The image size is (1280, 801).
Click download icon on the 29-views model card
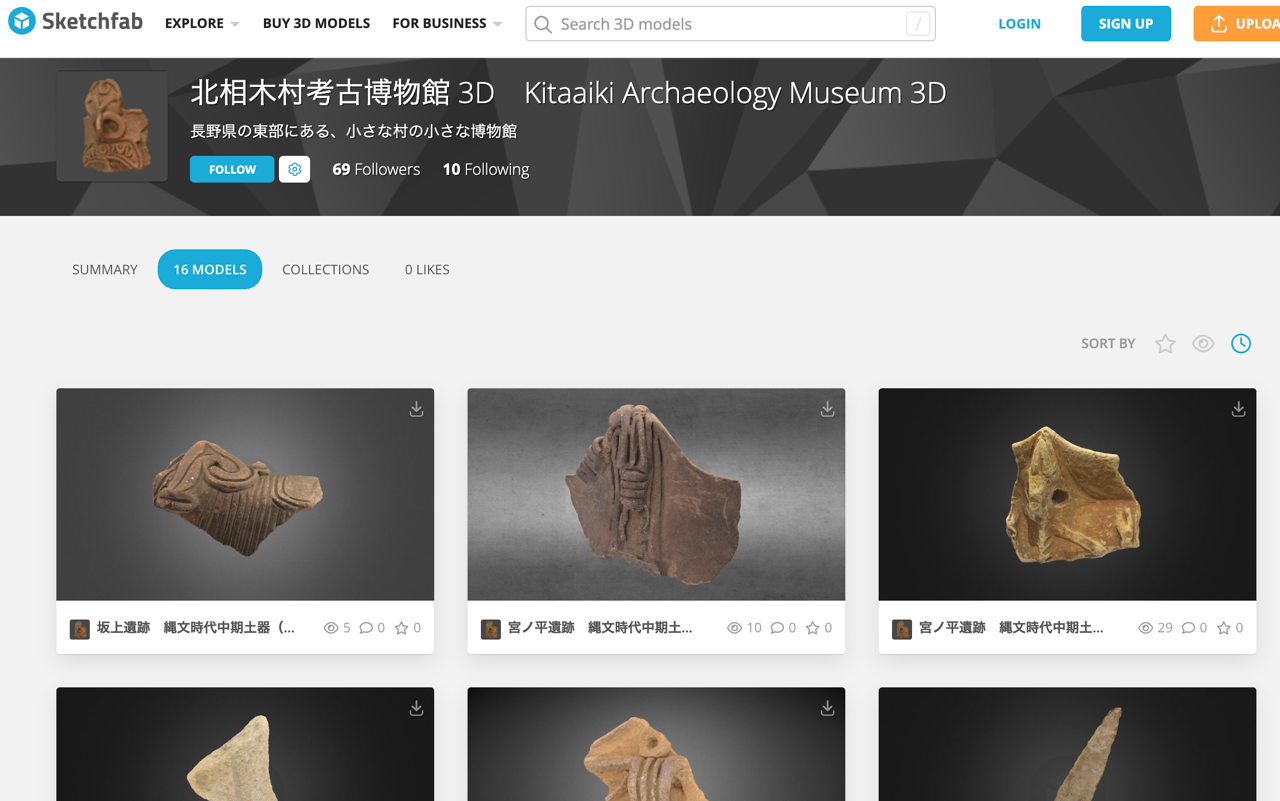click(x=1238, y=409)
